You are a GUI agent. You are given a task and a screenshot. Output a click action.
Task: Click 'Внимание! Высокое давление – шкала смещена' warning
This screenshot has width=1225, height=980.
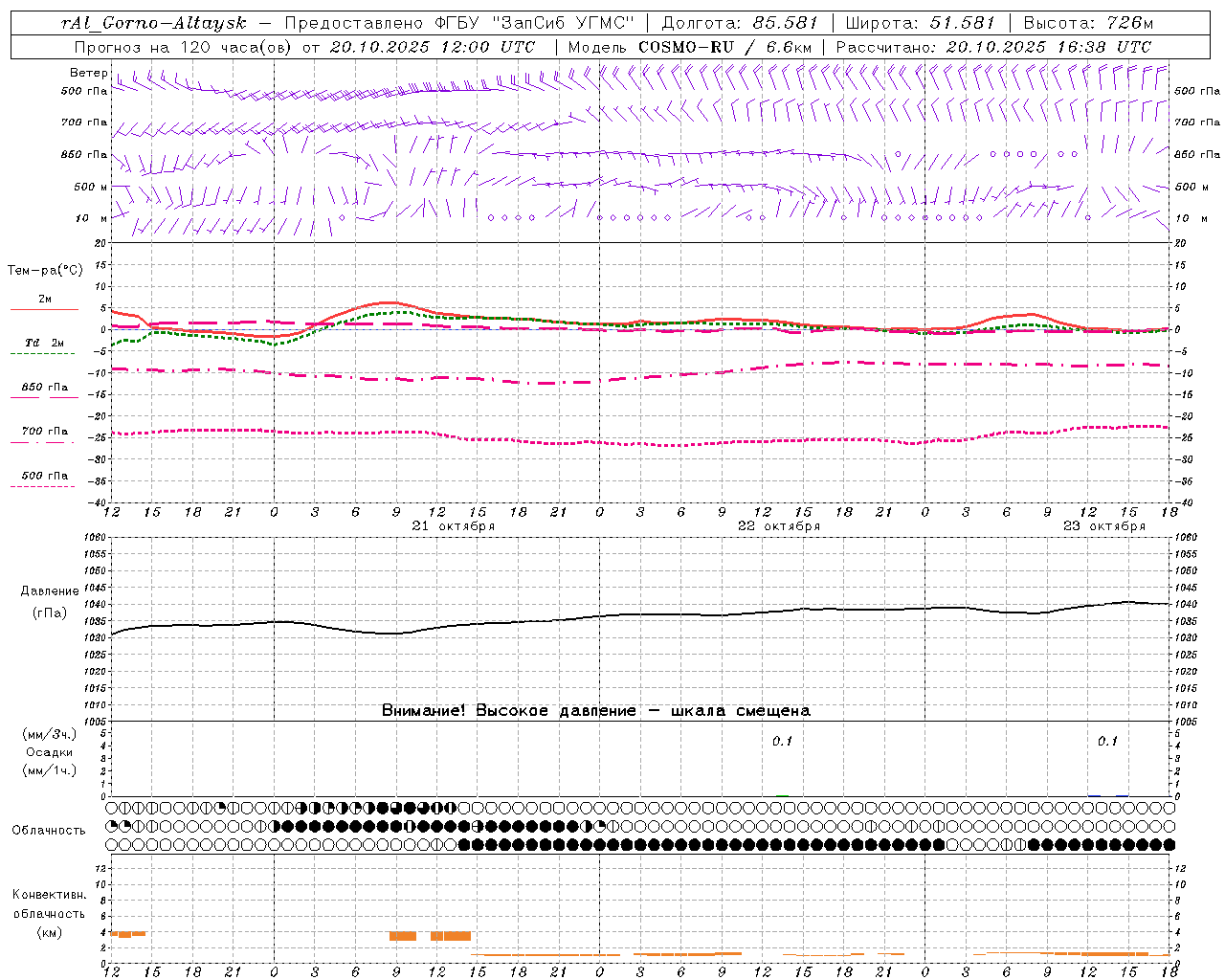pos(595,711)
